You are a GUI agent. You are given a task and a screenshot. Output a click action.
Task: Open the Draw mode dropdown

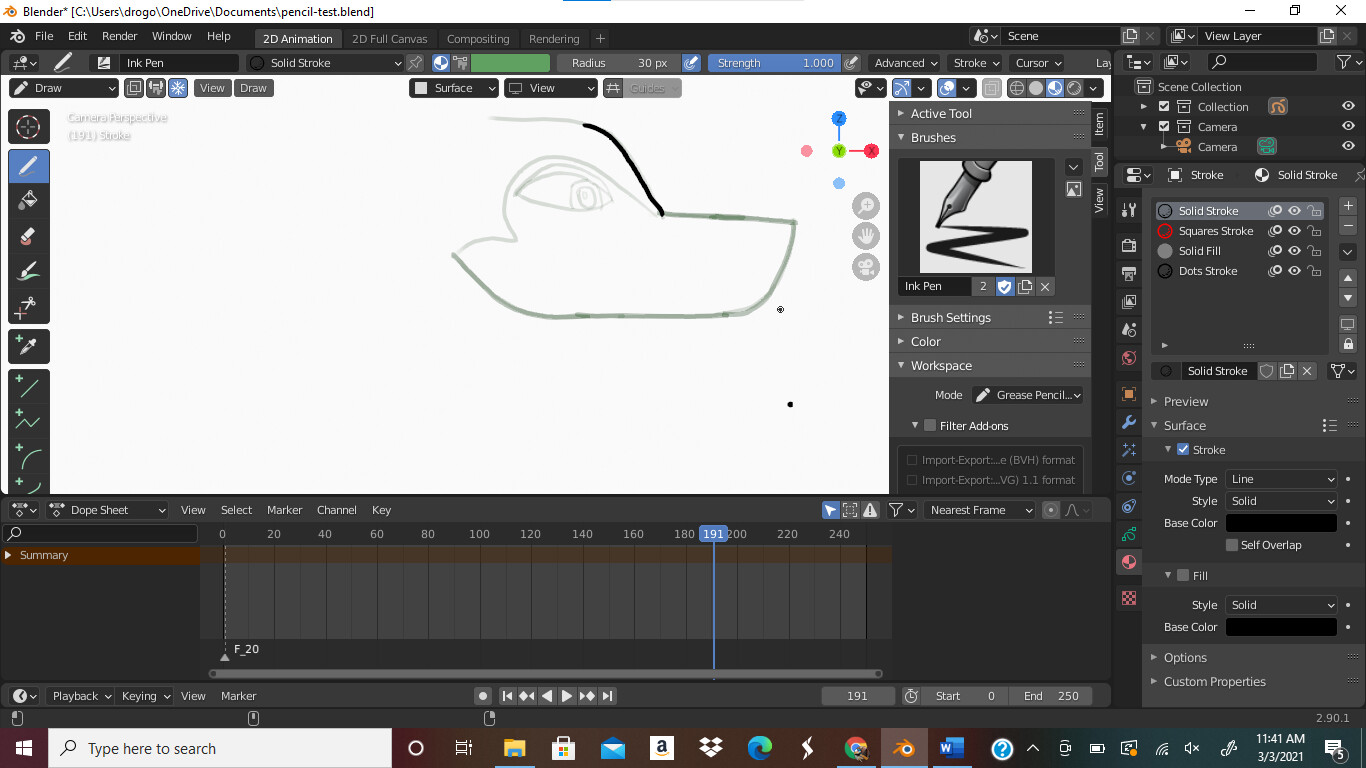point(64,88)
